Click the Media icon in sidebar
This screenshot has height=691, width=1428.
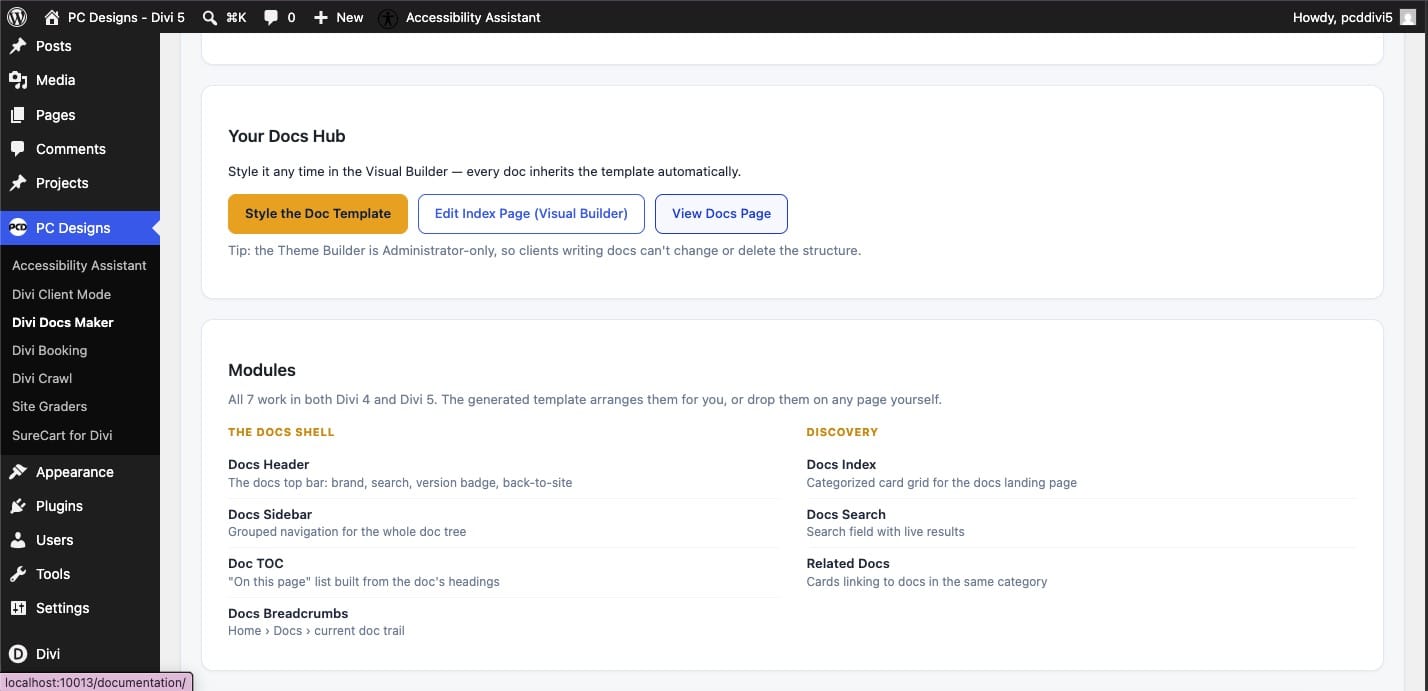[x=18, y=80]
